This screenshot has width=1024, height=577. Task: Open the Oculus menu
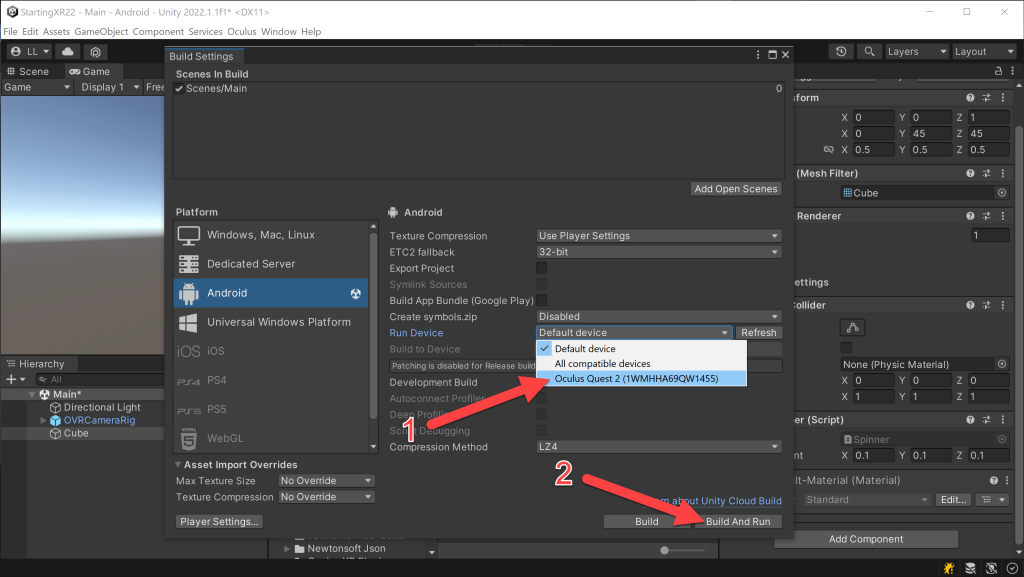tap(242, 31)
